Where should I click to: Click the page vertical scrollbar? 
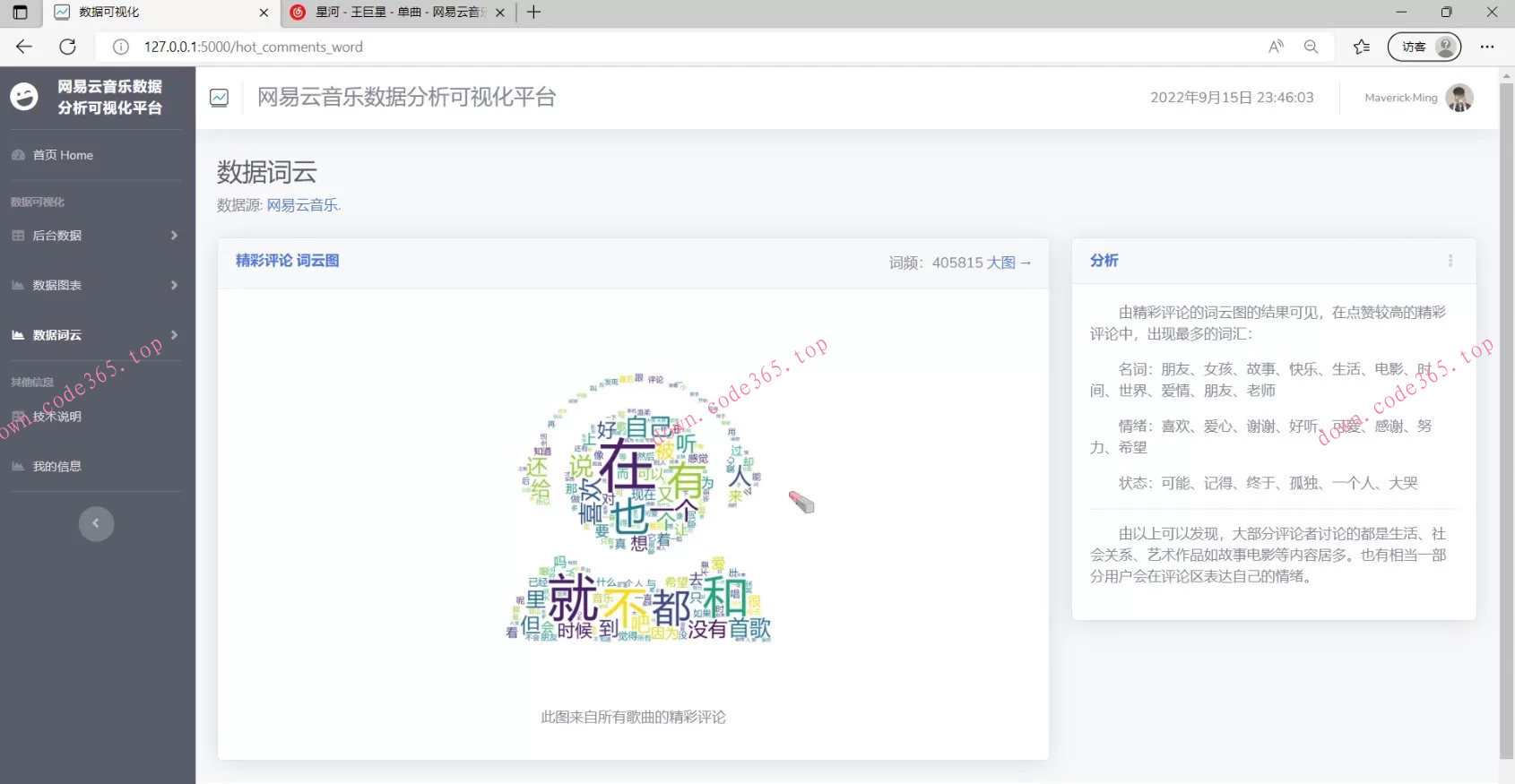coord(1506,421)
